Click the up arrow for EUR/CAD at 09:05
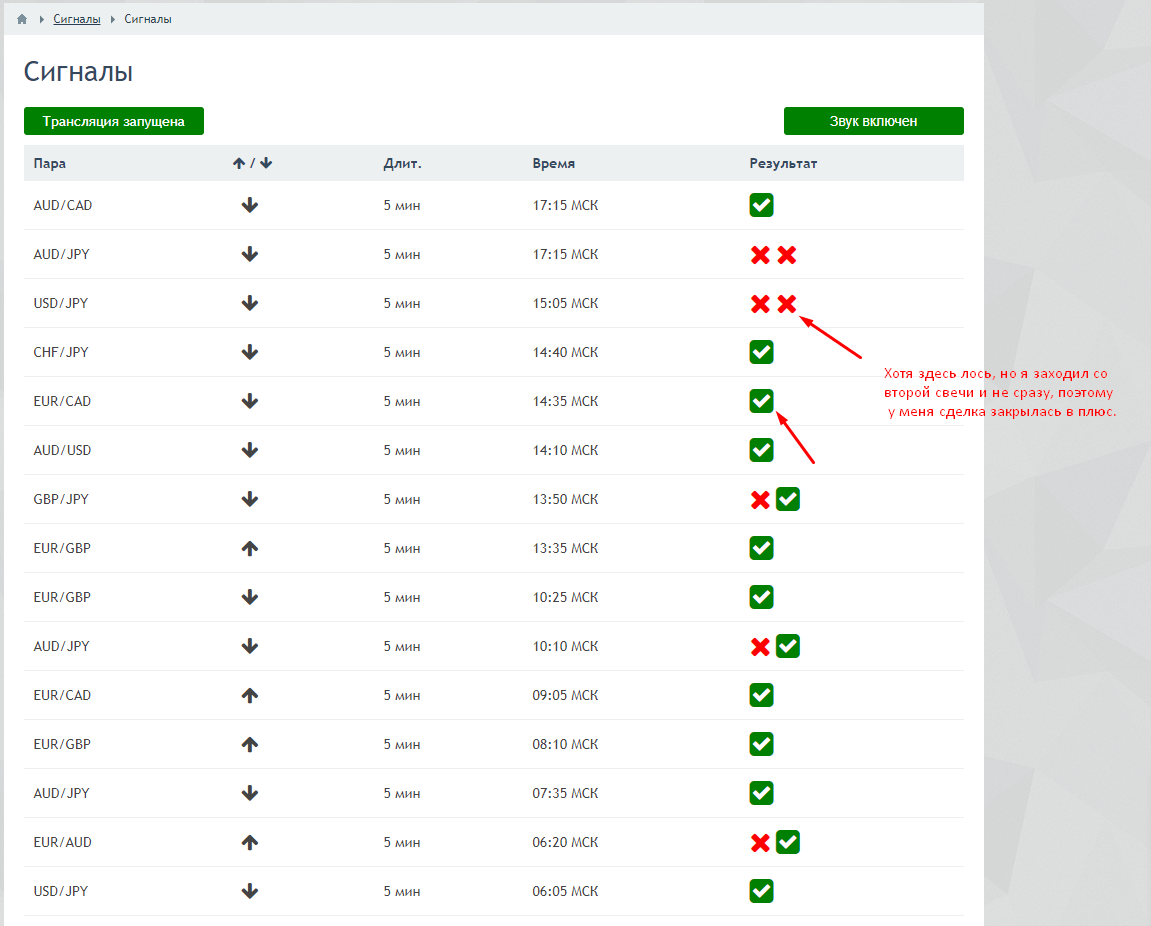The image size is (1151, 926). (250, 695)
